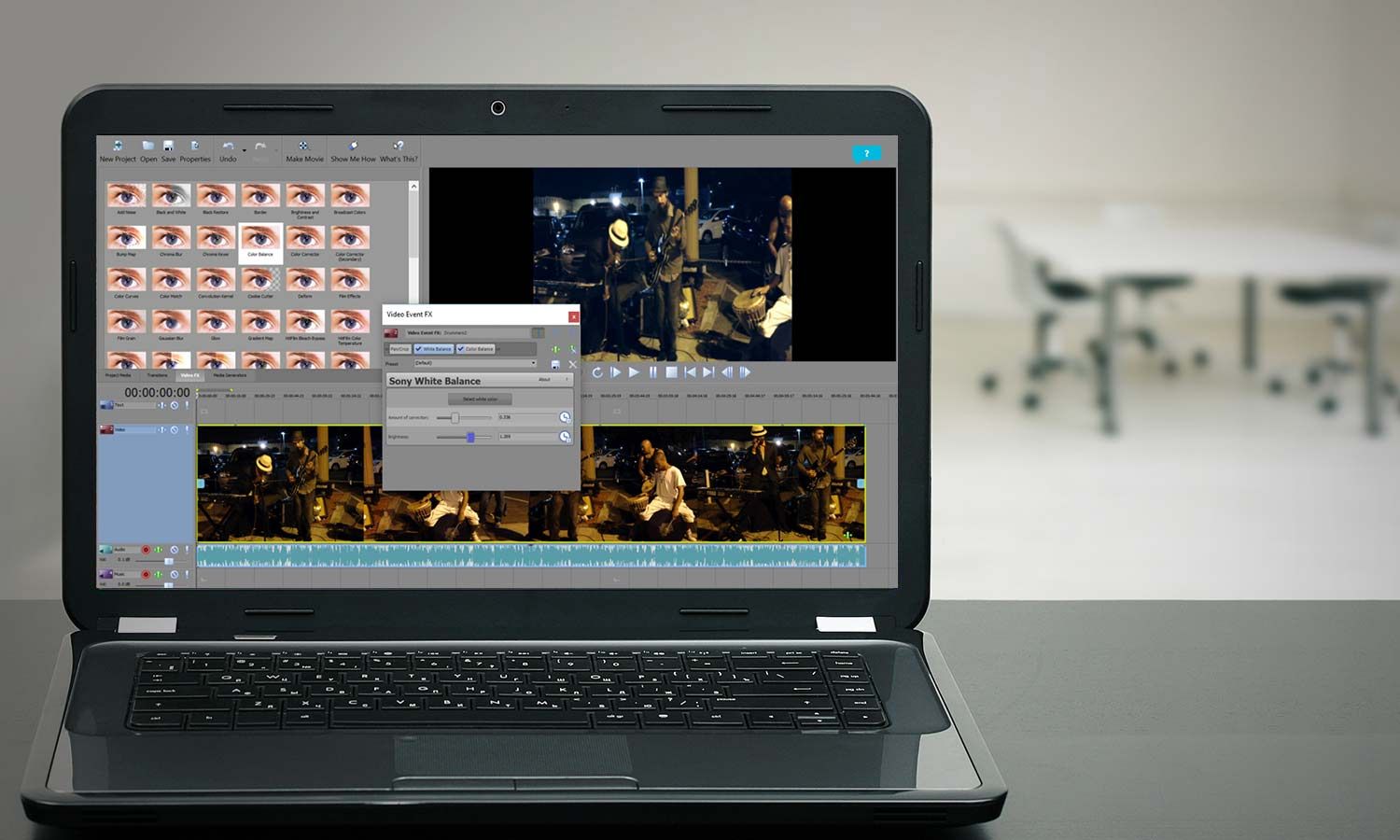Click the Select white color button

click(480, 399)
